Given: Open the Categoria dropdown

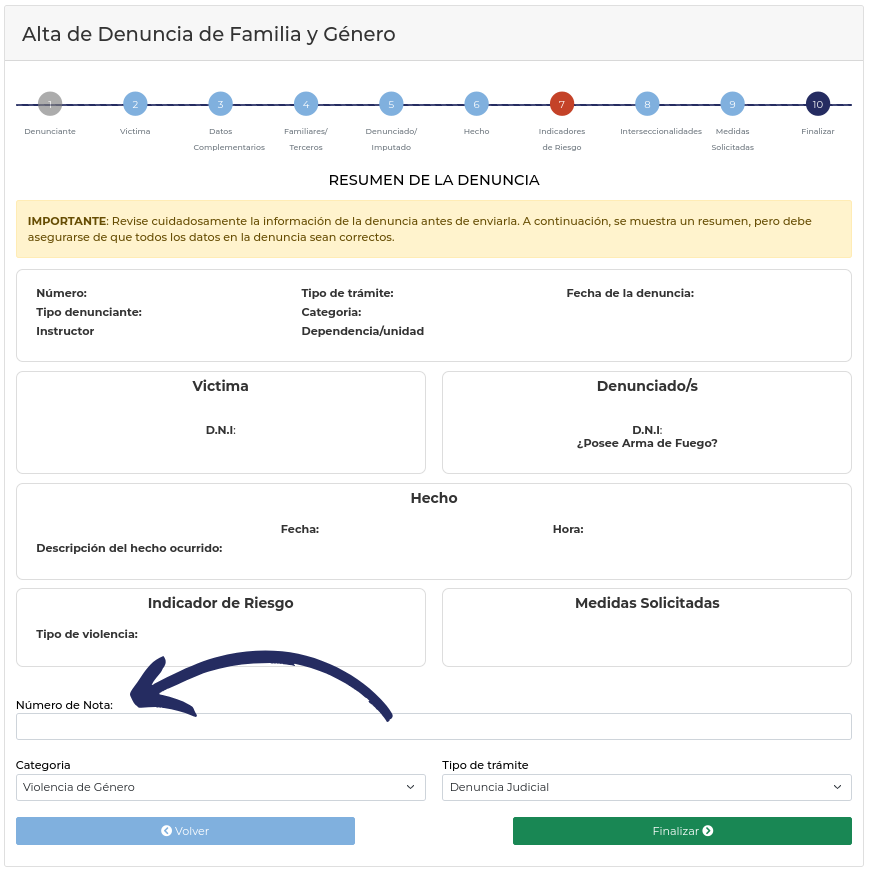Looking at the screenshot, I should 221,788.
